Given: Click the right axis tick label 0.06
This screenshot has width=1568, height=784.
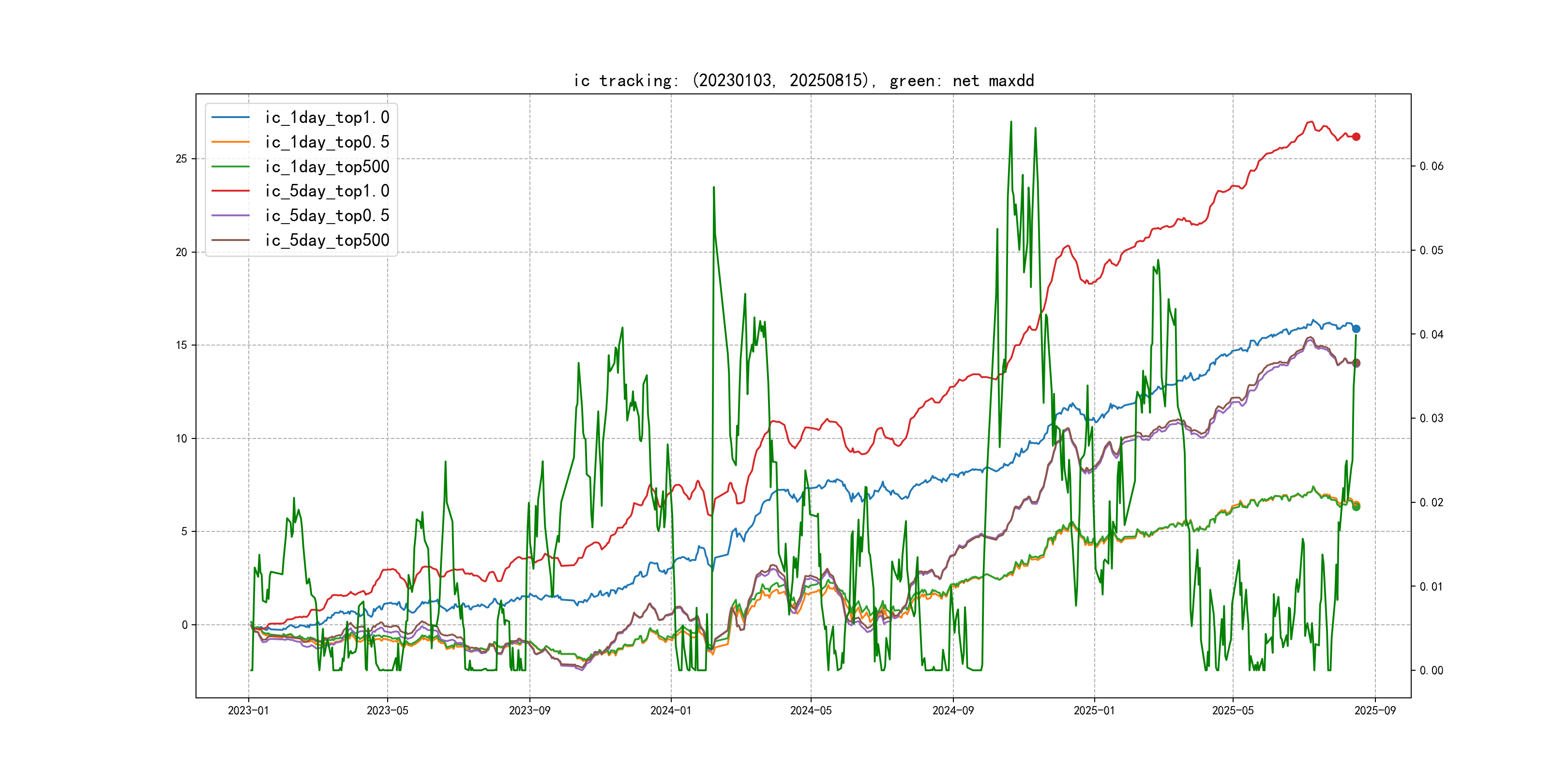Looking at the screenshot, I should (1431, 166).
